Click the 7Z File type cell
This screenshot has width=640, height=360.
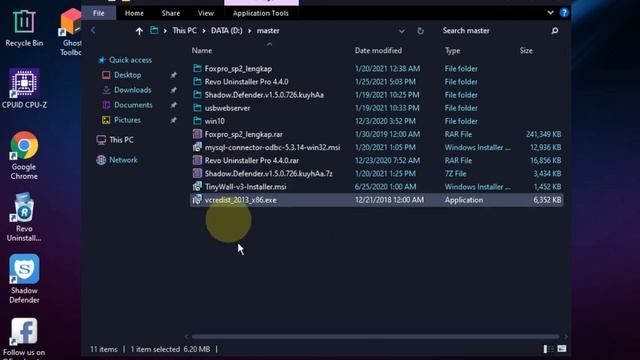(x=455, y=173)
